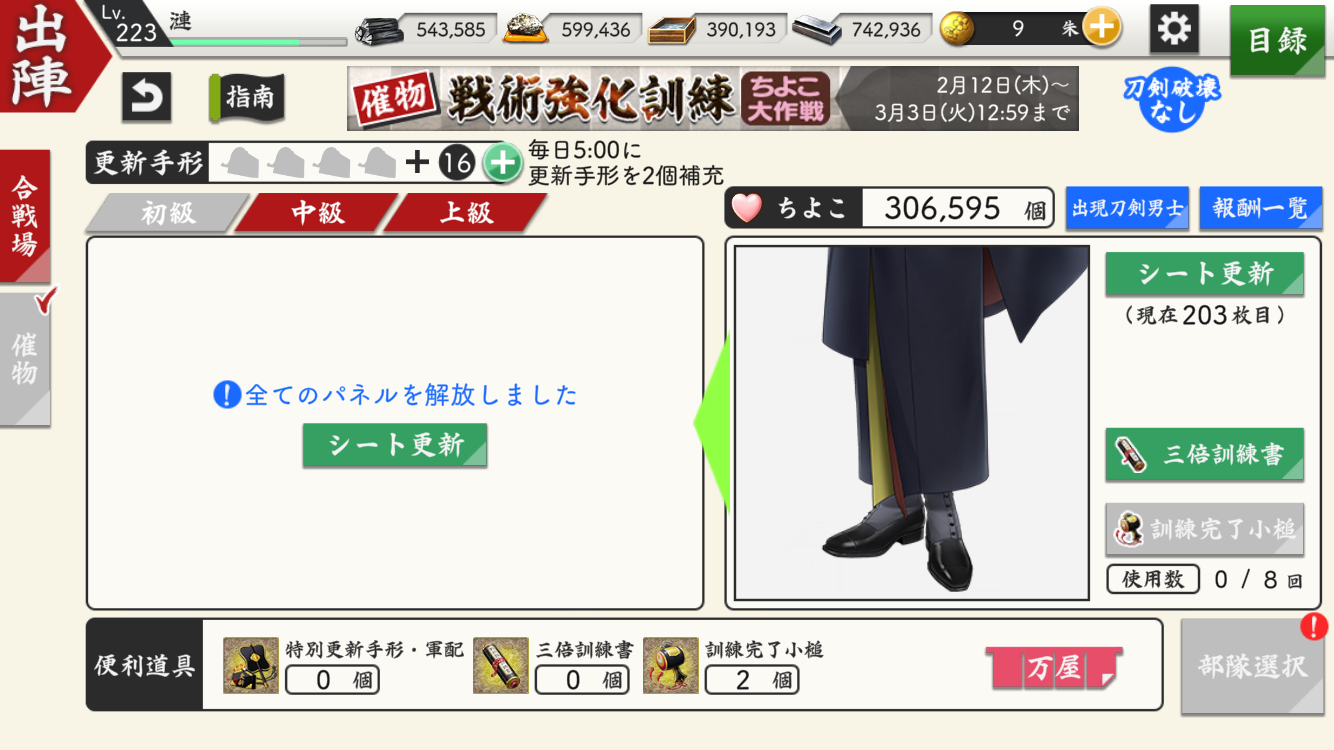Viewport: 1334px width, 750px height.
Task: Select the checked 催物 side tab
Action: coord(25,360)
